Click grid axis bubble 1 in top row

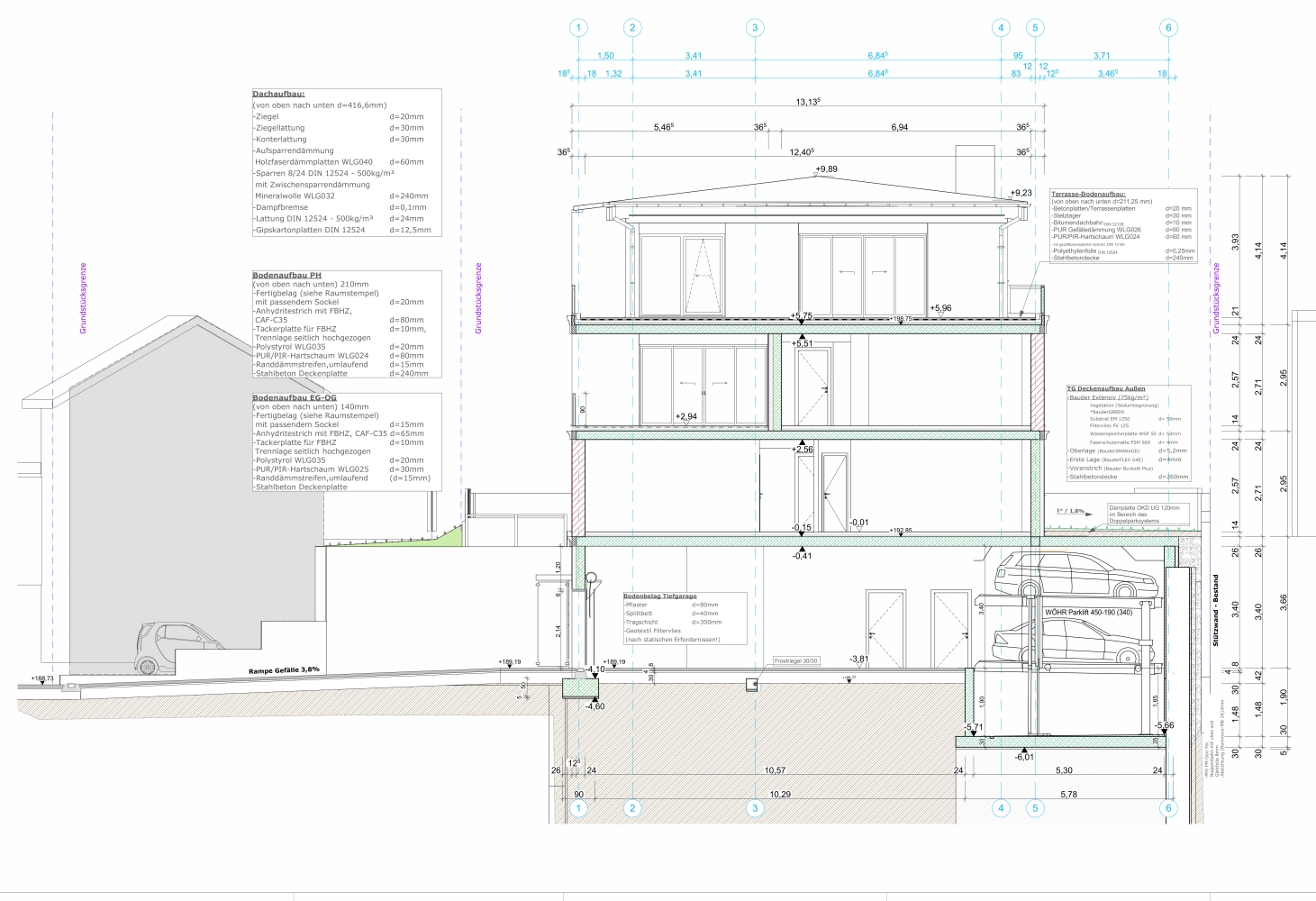[x=578, y=28]
